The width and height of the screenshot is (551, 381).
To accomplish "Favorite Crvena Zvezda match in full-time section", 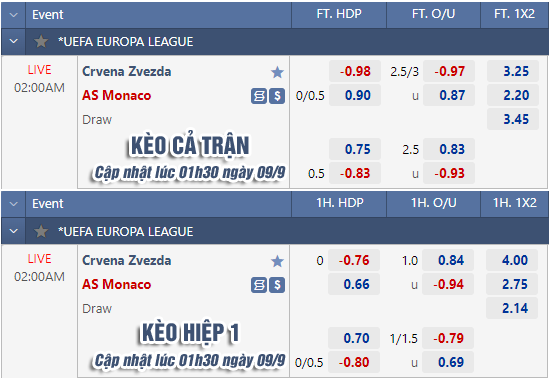I will coord(277,72).
